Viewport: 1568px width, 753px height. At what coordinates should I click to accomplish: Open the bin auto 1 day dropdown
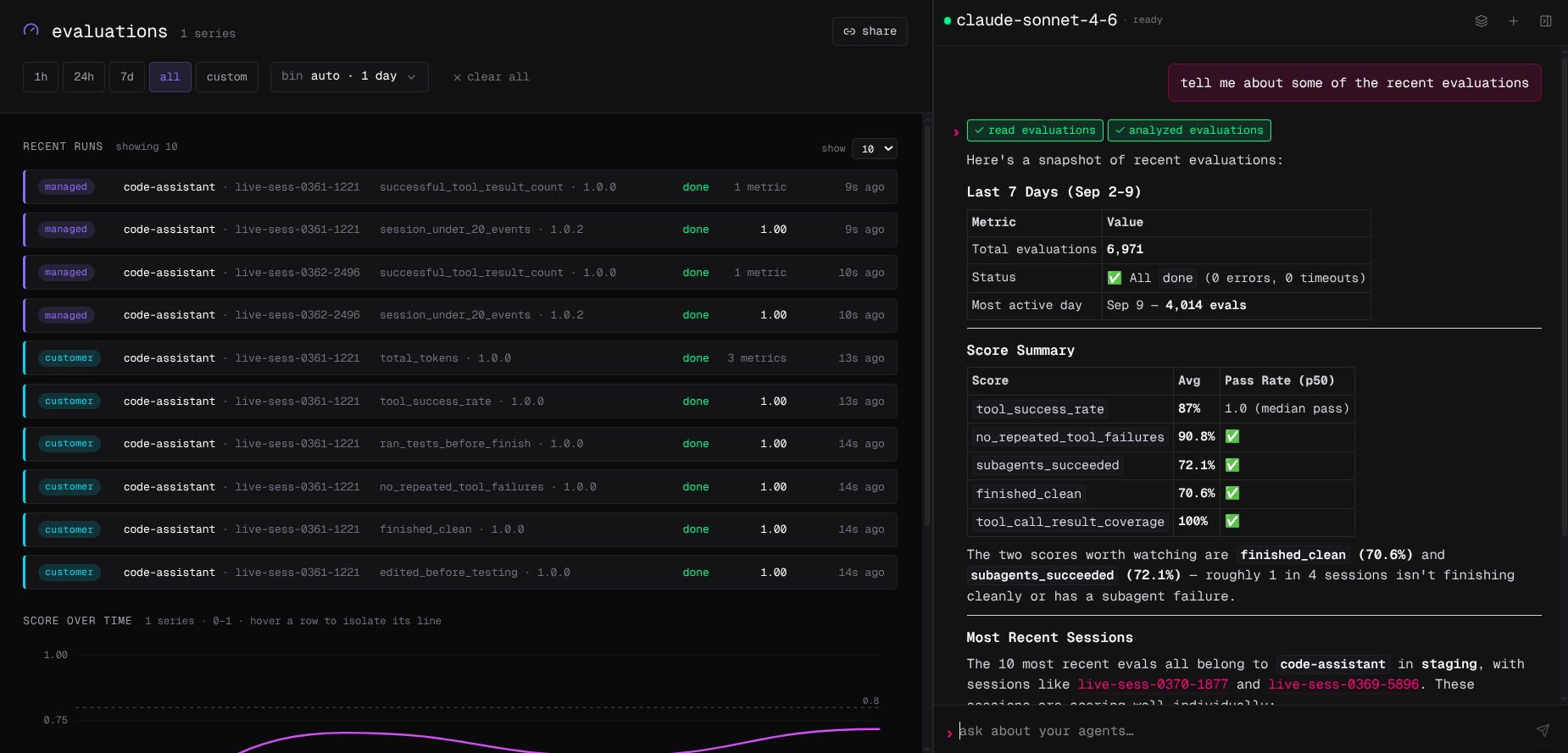click(349, 77)
